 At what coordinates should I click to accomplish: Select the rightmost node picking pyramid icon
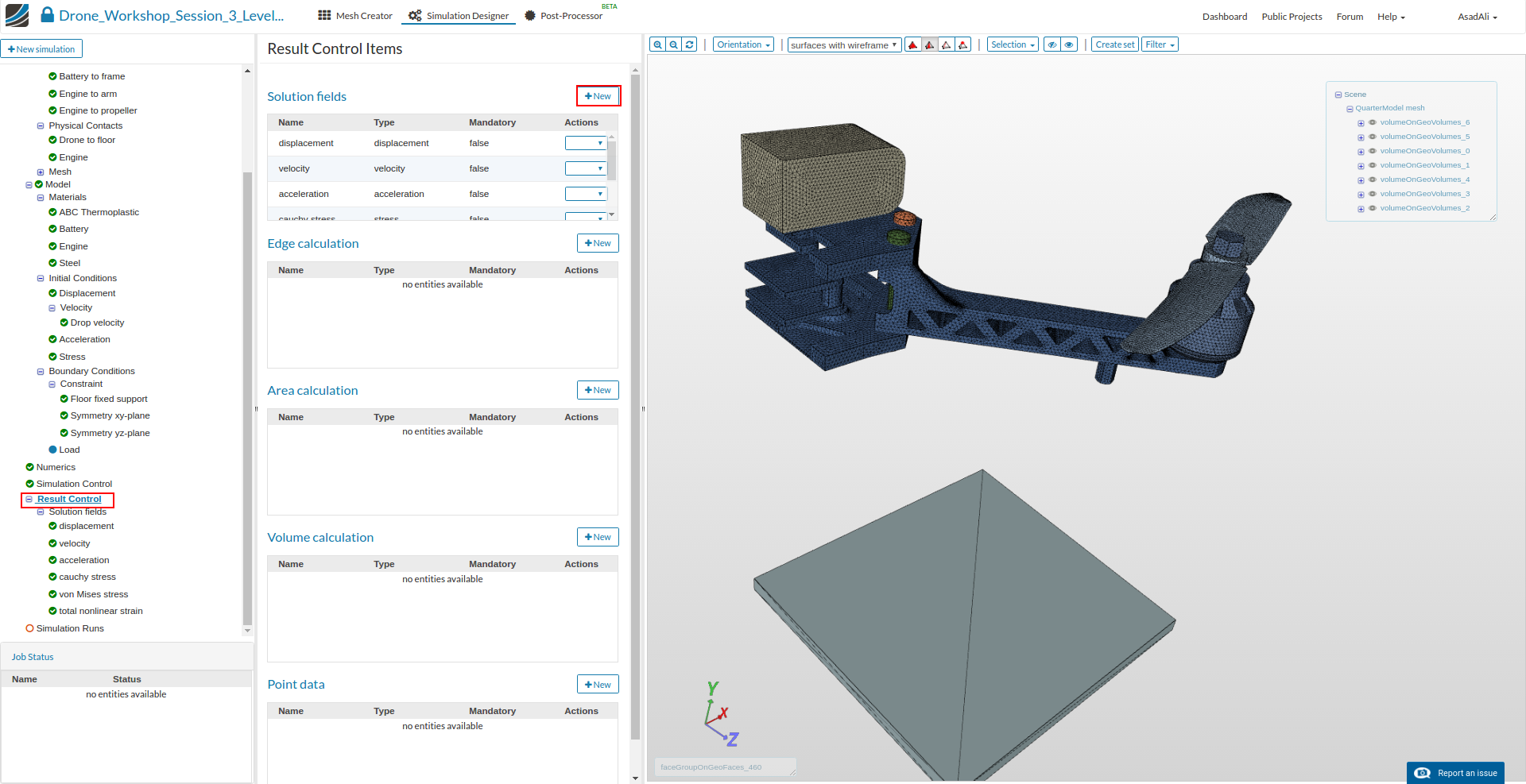coord(963,45)
